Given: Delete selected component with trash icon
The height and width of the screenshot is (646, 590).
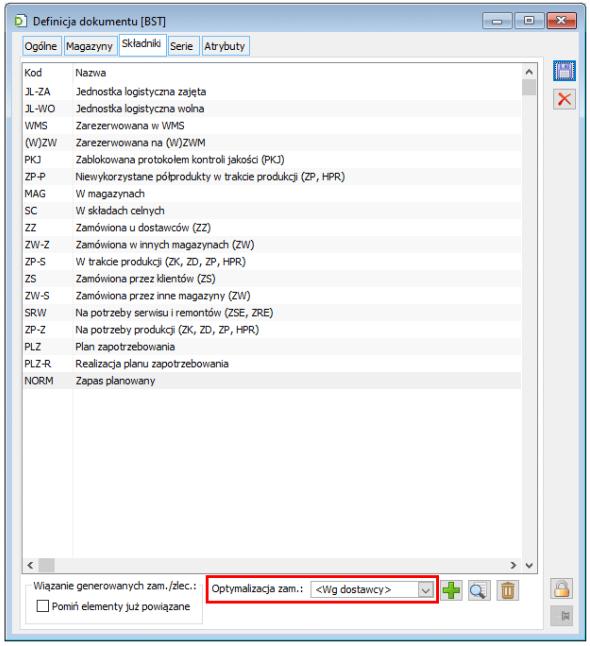Looking at the screenshot, I should [508, 590].
